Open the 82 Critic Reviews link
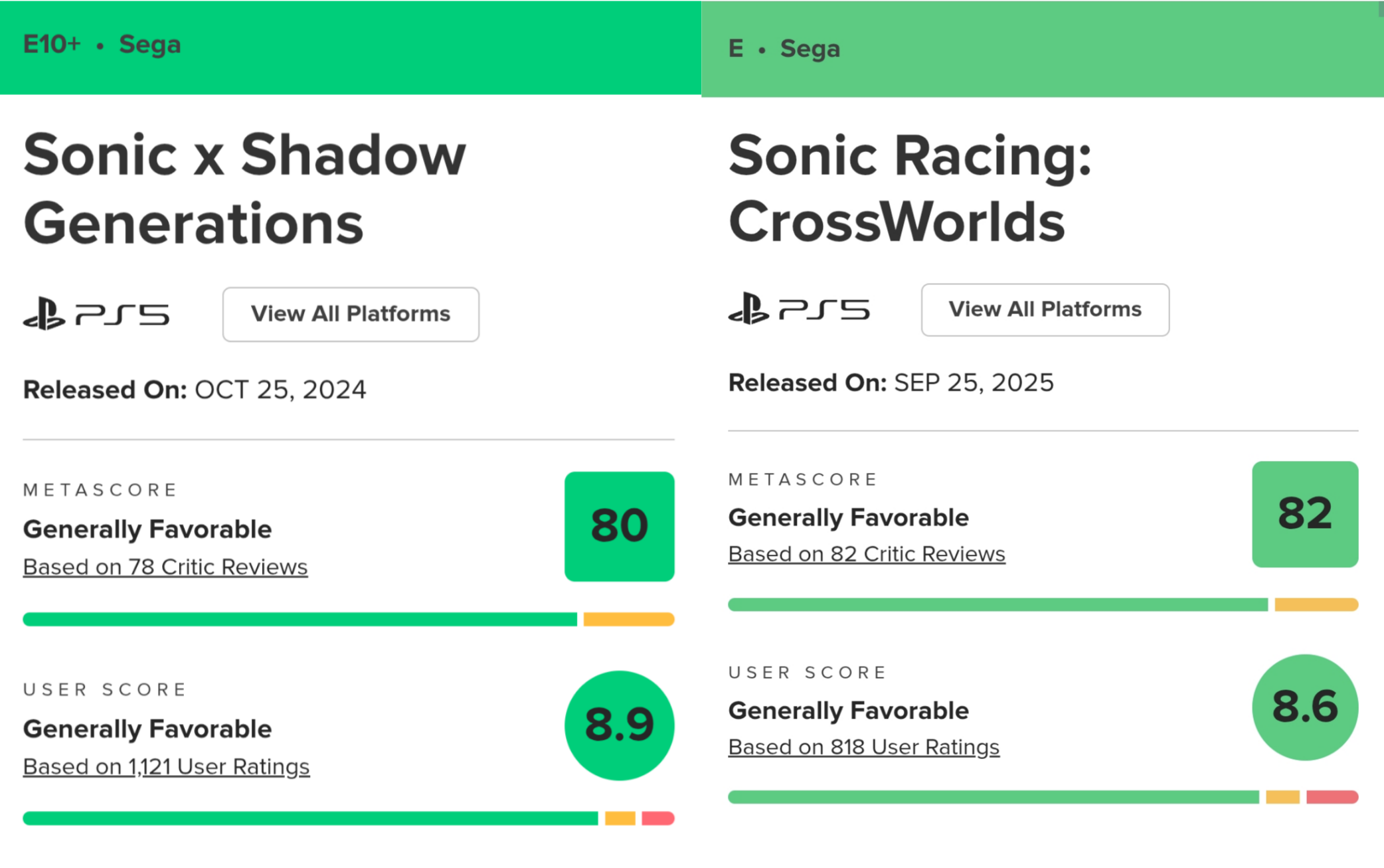Image resolution: width=1384 pixels, height=868 pixels. (866, 554)
